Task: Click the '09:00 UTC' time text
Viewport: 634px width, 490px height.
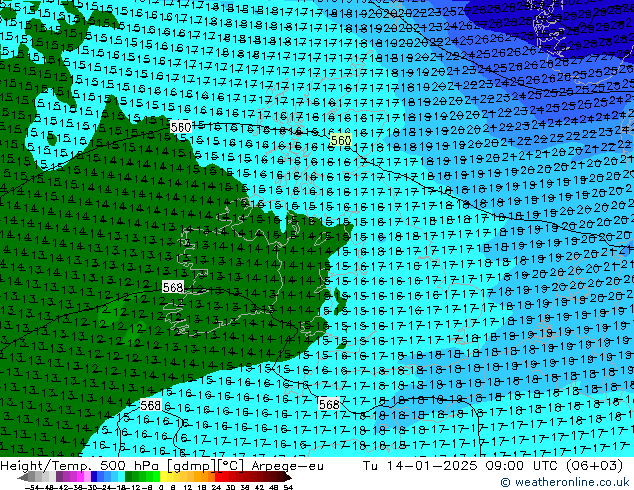Action: (524, 466)
